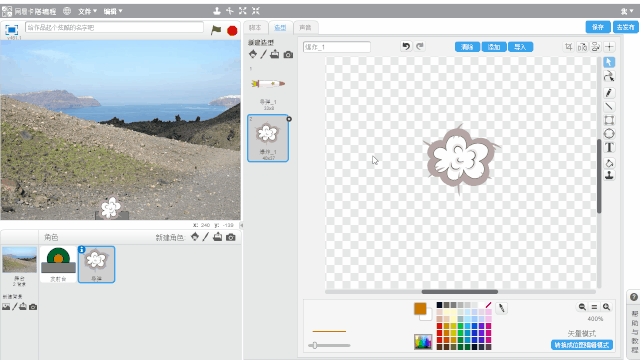Edit the costume name field
640x360 pixels.
pos(337,47)
